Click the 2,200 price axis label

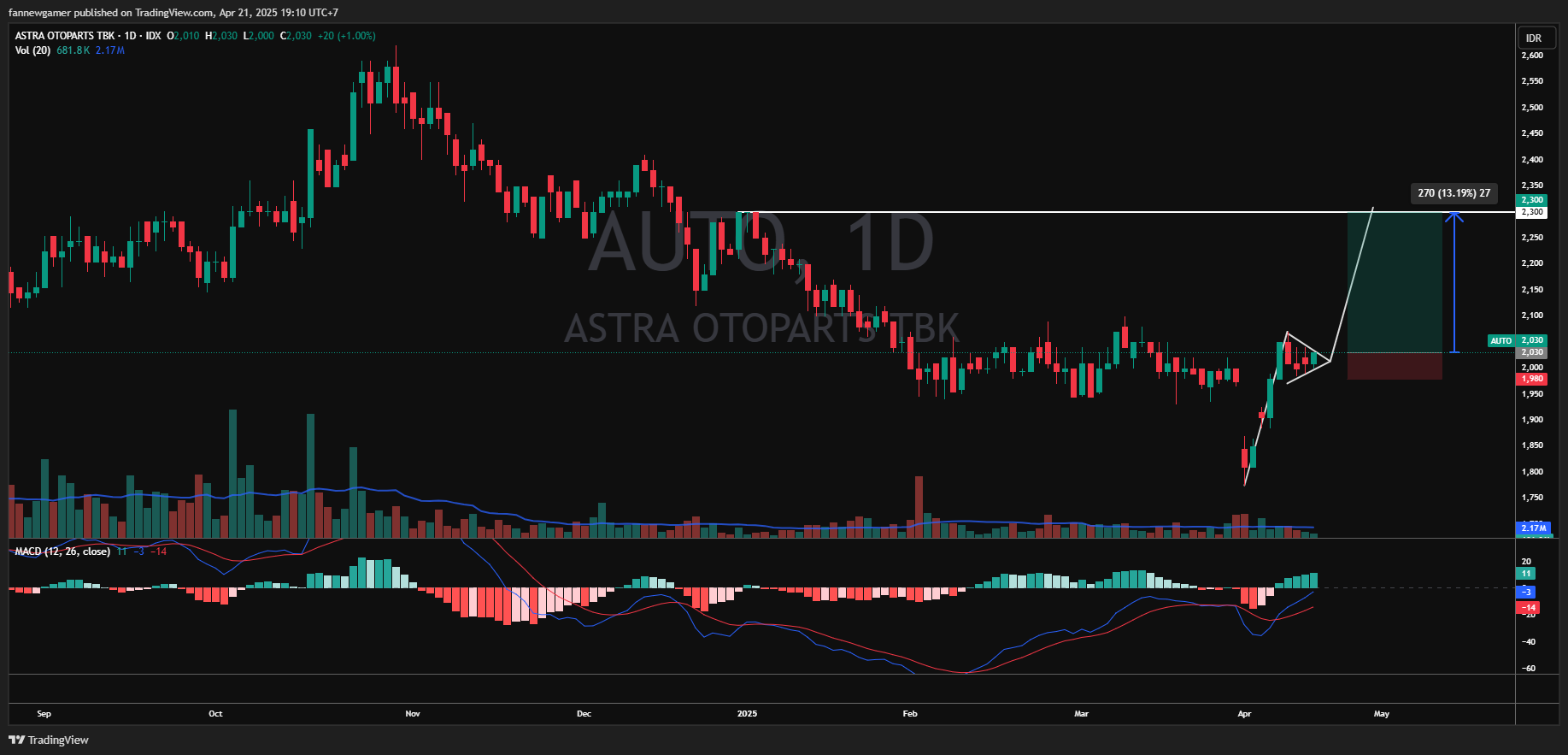point(1532,263)
